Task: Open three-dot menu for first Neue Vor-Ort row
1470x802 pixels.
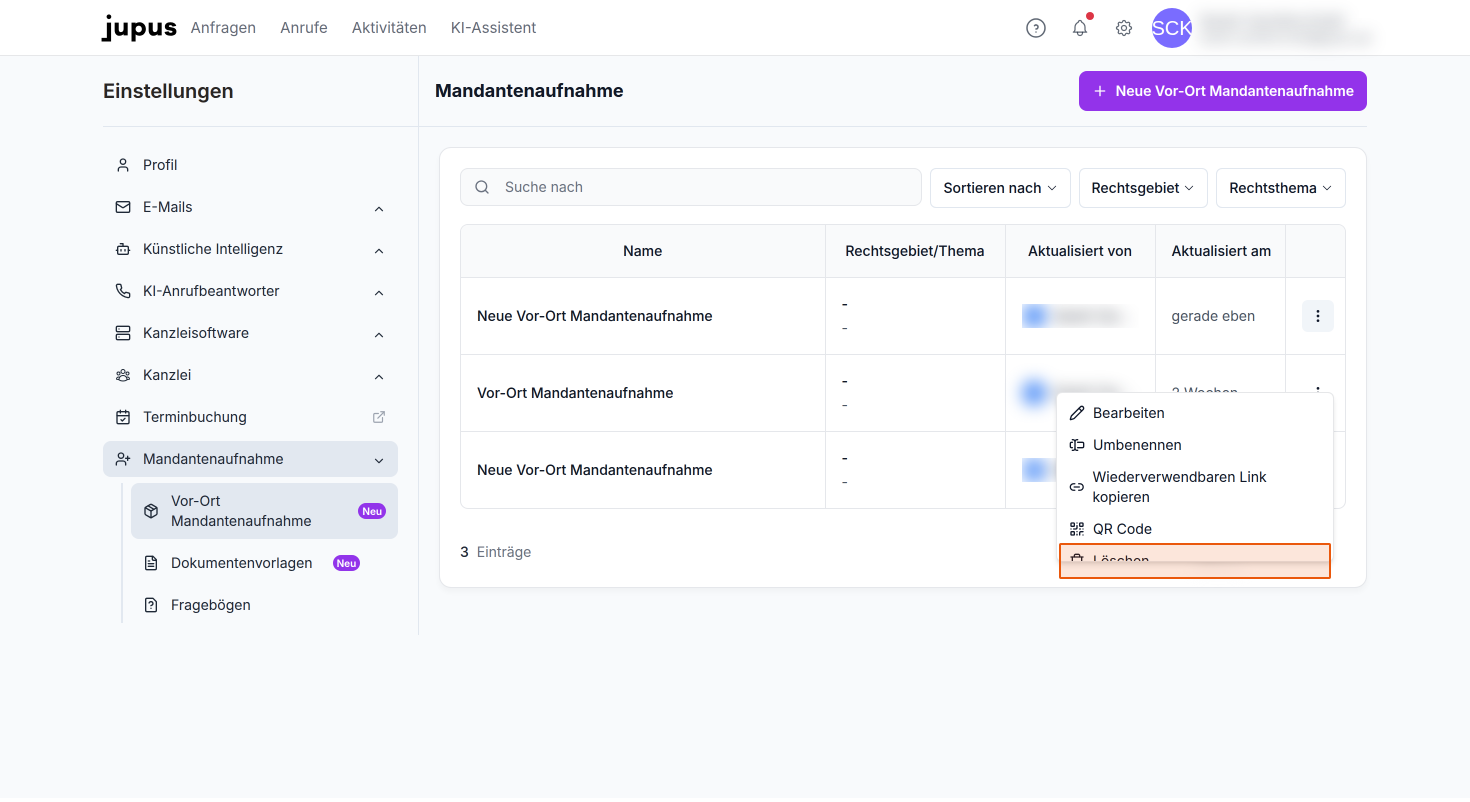Action: [1318, 316]
